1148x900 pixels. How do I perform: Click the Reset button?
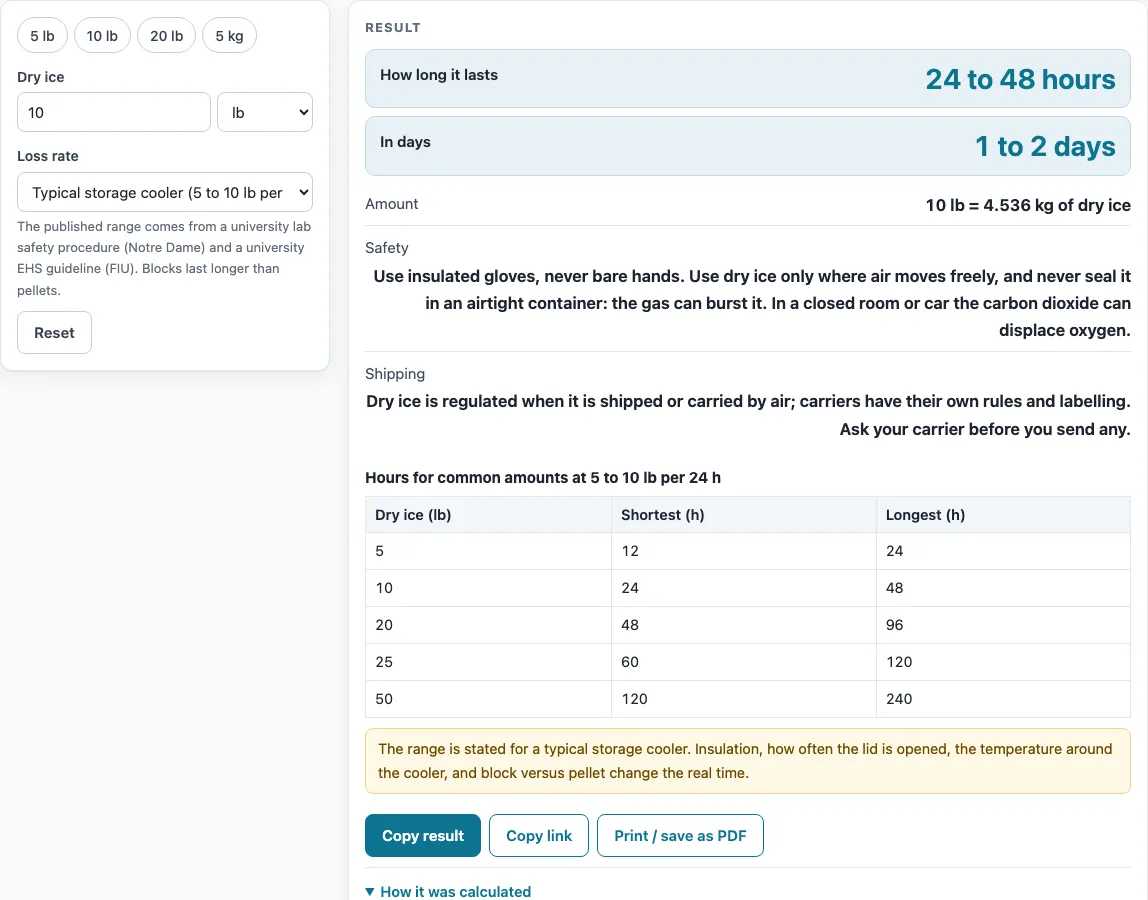54,332
